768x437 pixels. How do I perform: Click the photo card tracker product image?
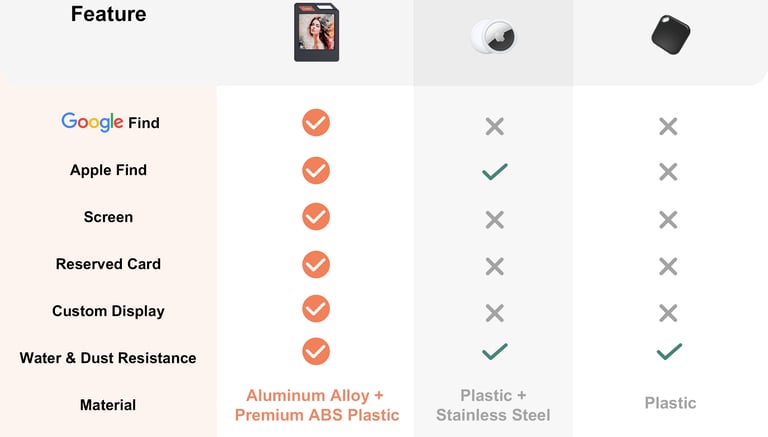[x=316, y=32]
